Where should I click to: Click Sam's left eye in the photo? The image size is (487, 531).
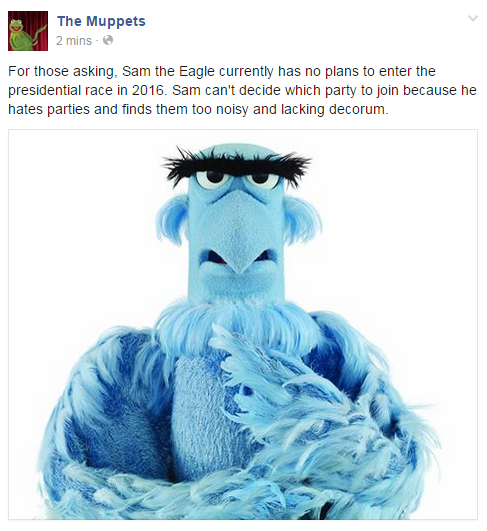click(x=211, y=178)
